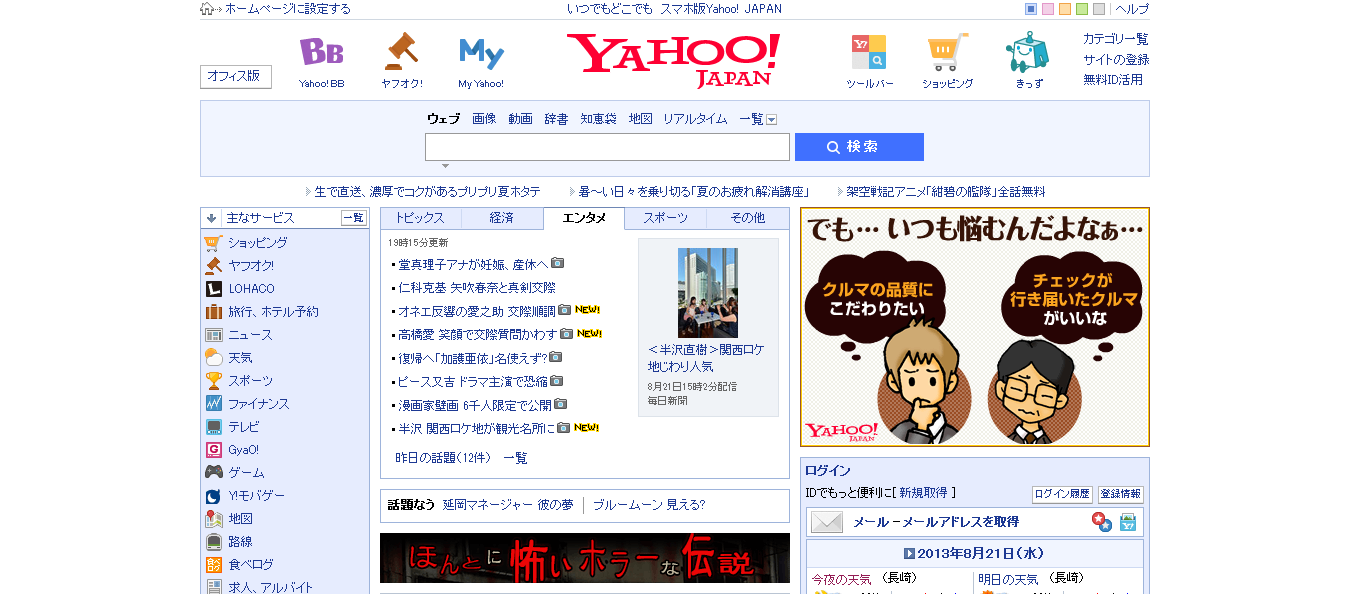Image resolution: width=1349 pixels, height=594 pixels.
Task: Open 無料ID活用 link
Action: (x=1113, y=79)
